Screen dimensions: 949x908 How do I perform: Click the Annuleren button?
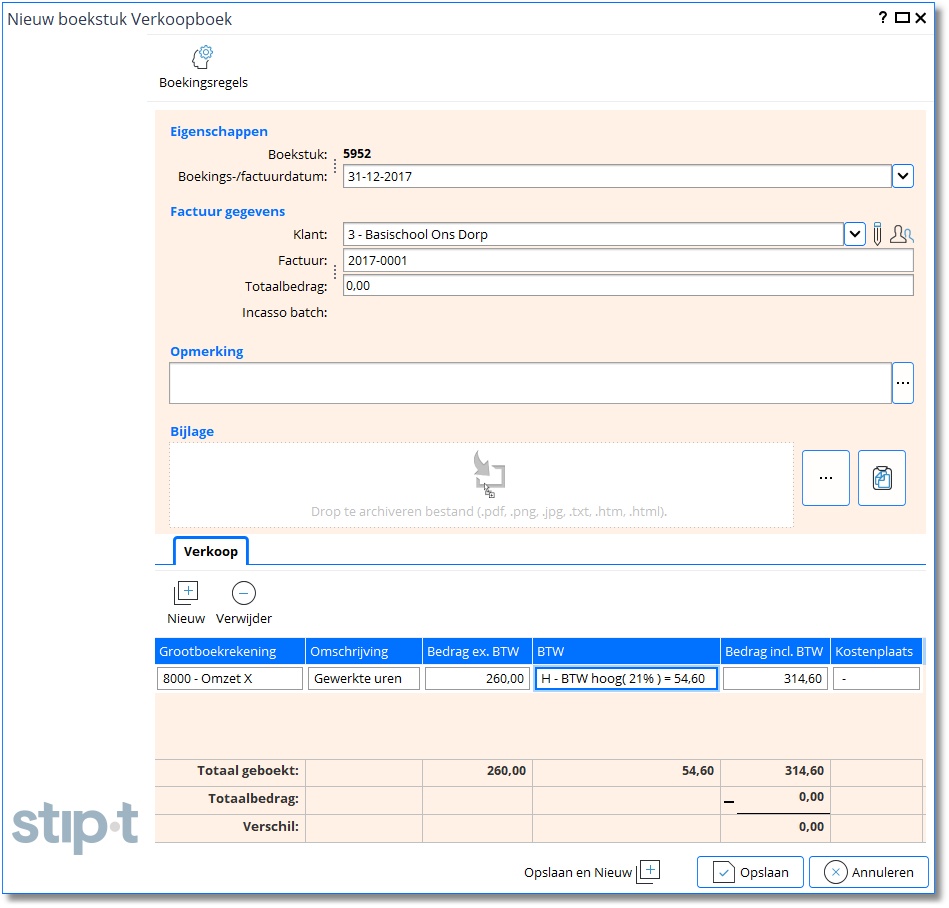pyautogui.click(x=868, y=872)
